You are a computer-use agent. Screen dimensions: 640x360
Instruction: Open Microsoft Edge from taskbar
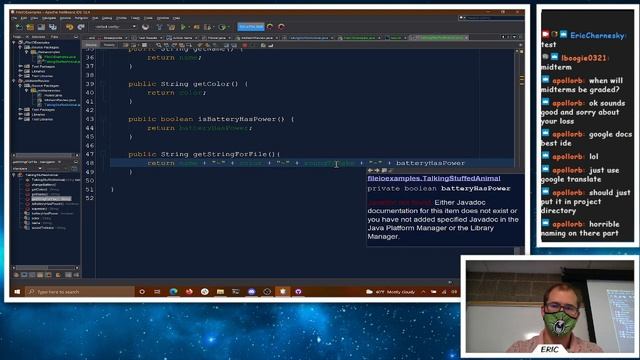pyautogui.click(x=173, y=291)
